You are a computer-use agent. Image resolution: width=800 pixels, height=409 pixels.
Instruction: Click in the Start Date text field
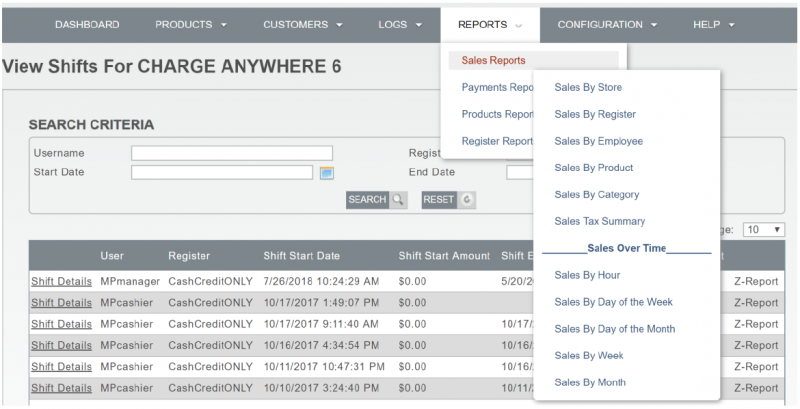click(221, 172)
